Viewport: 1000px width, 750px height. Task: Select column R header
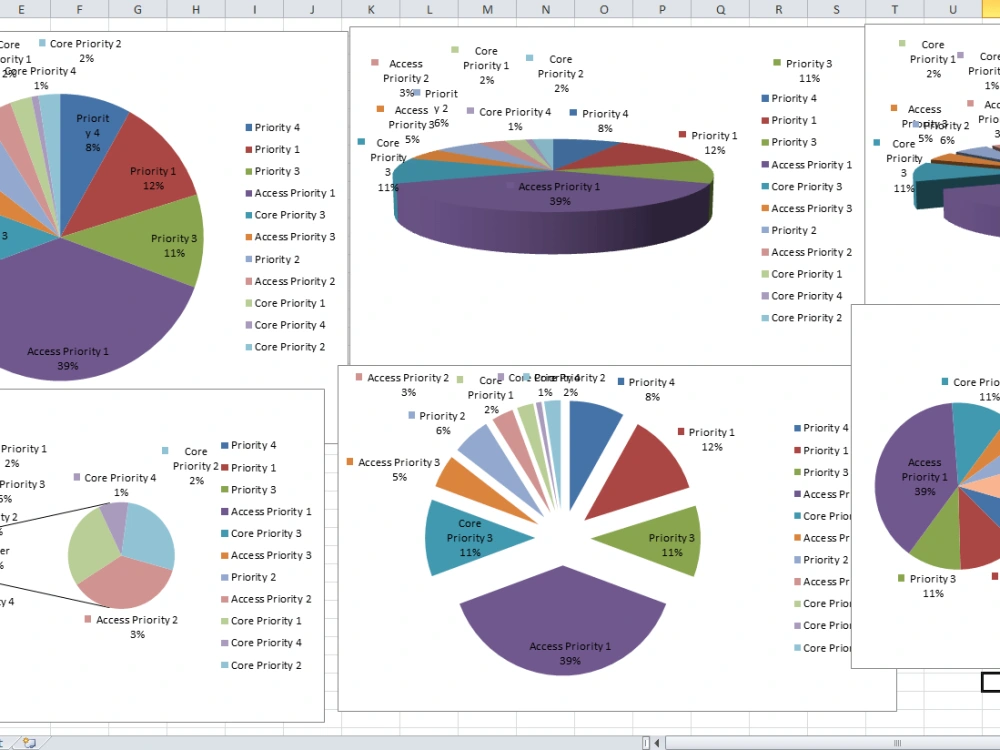point(779,9)
